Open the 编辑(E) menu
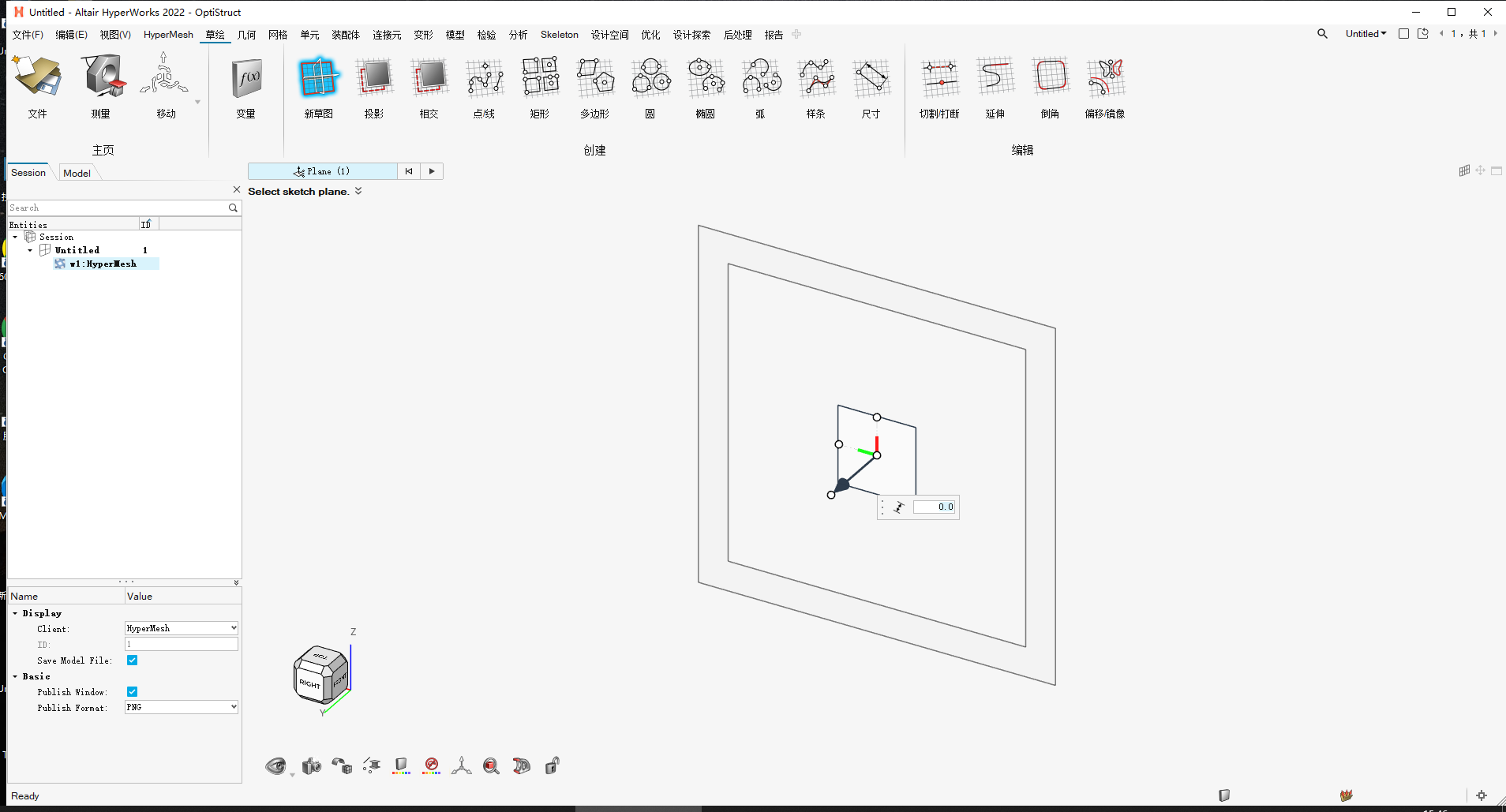 click(71, 35)
